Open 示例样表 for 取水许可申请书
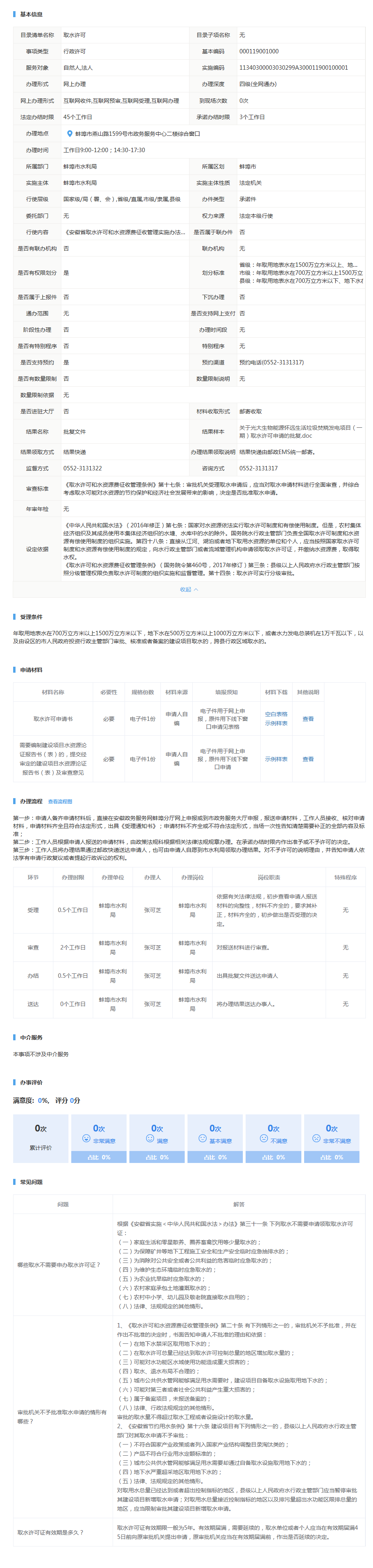The height and width of the screenshot is (1568, 373). tap(275, 723)
